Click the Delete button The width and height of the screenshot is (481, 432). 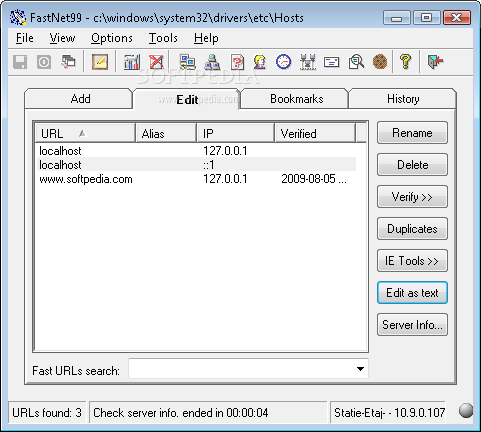(x=412, y=165)
